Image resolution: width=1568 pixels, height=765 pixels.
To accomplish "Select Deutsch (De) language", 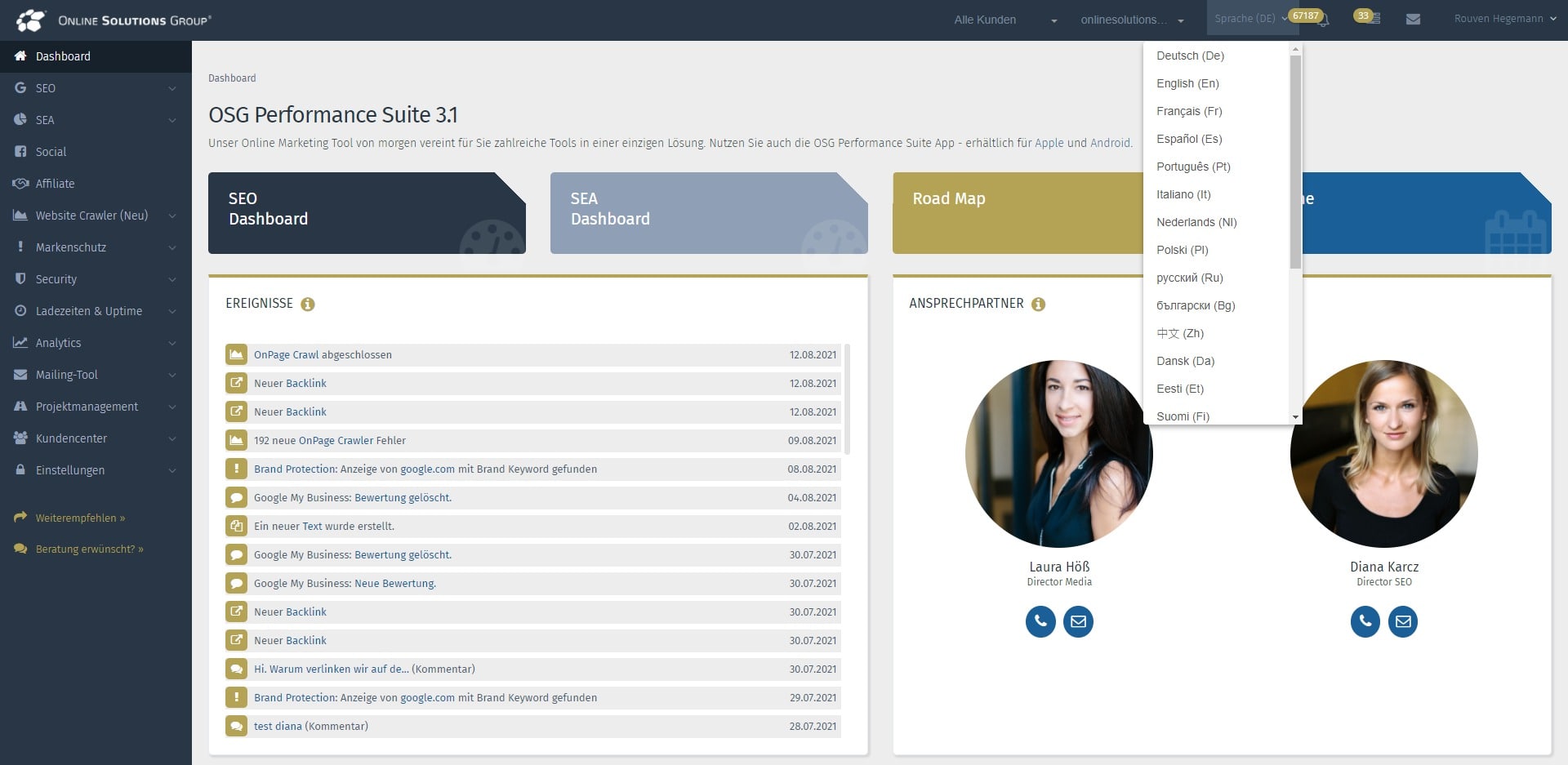I will tap(1217, 56).
